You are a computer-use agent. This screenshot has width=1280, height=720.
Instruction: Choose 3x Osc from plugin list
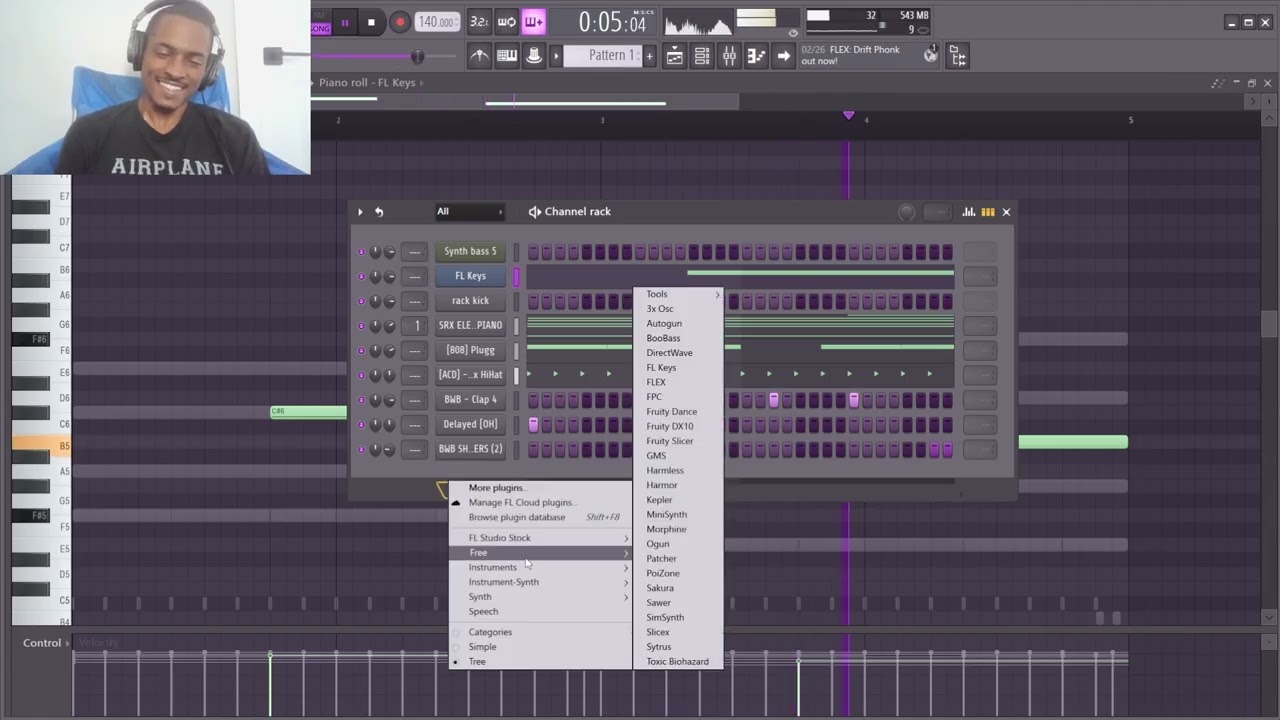coord(678,309)
